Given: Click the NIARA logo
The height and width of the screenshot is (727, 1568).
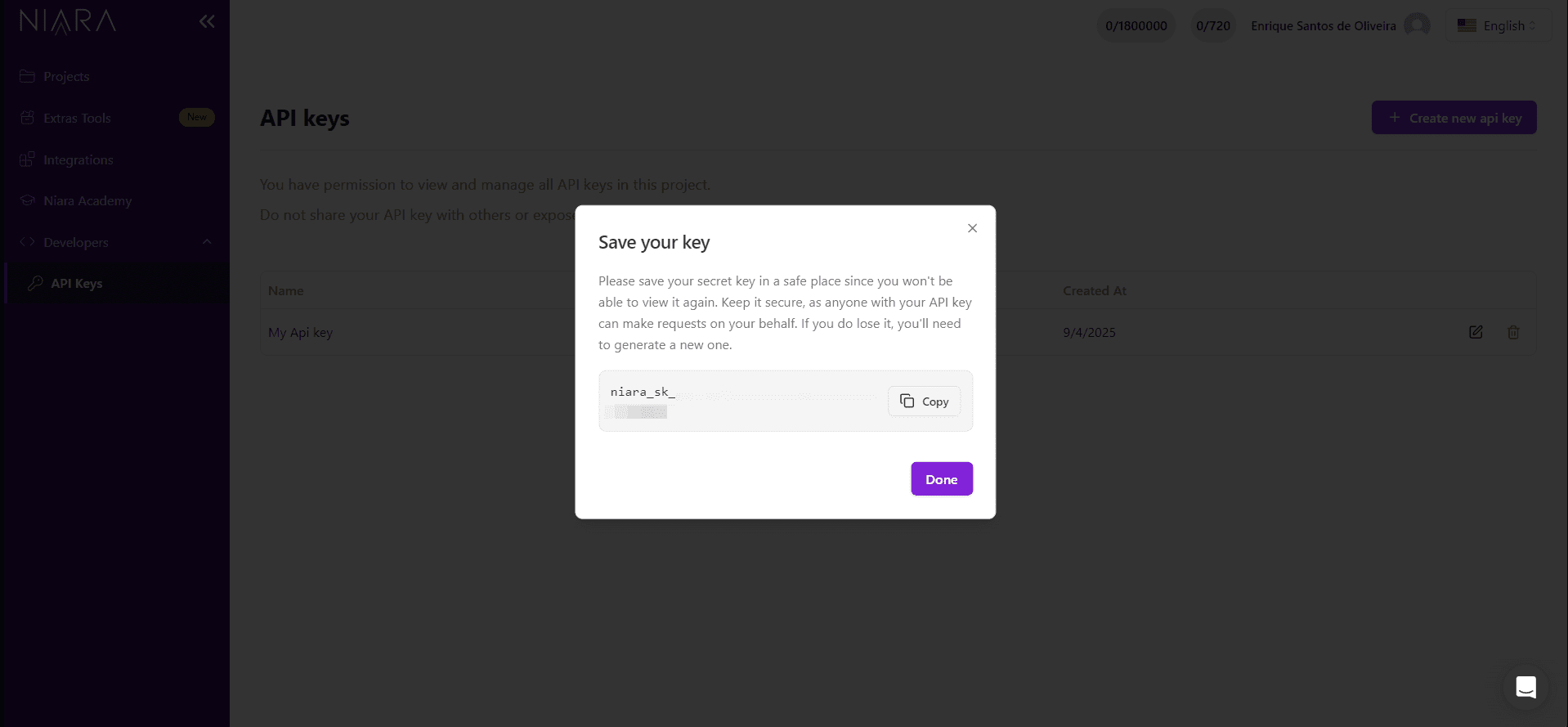Looking at the screenshot, I should pos(68,20).
